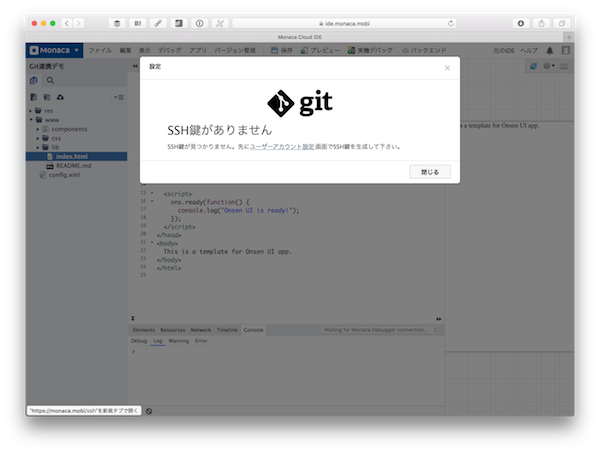This screenshot has width=600, height=453.
Task: Click the Safari downloads icon
Action: pyautogui.click(x=521, y=23)
